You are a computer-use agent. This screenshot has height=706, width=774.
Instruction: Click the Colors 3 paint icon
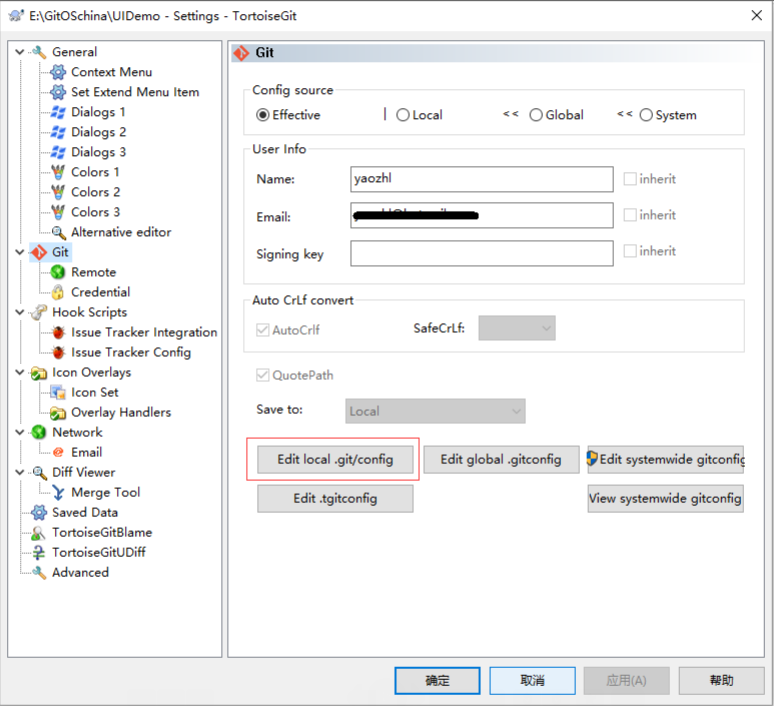click(58, 212)
